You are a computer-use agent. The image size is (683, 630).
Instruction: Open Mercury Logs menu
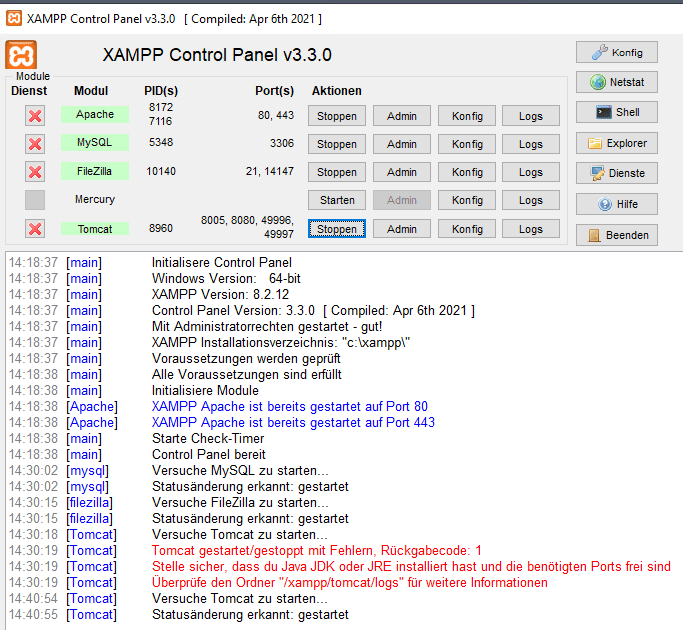point(531,200)
